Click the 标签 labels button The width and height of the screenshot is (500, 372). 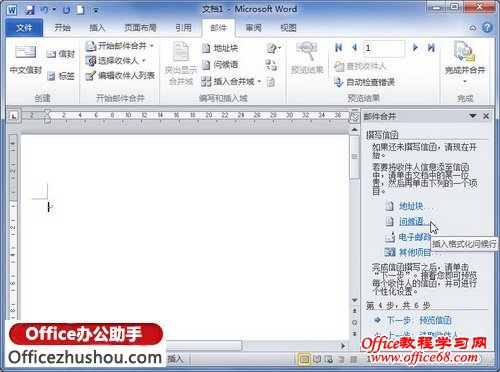60,76
